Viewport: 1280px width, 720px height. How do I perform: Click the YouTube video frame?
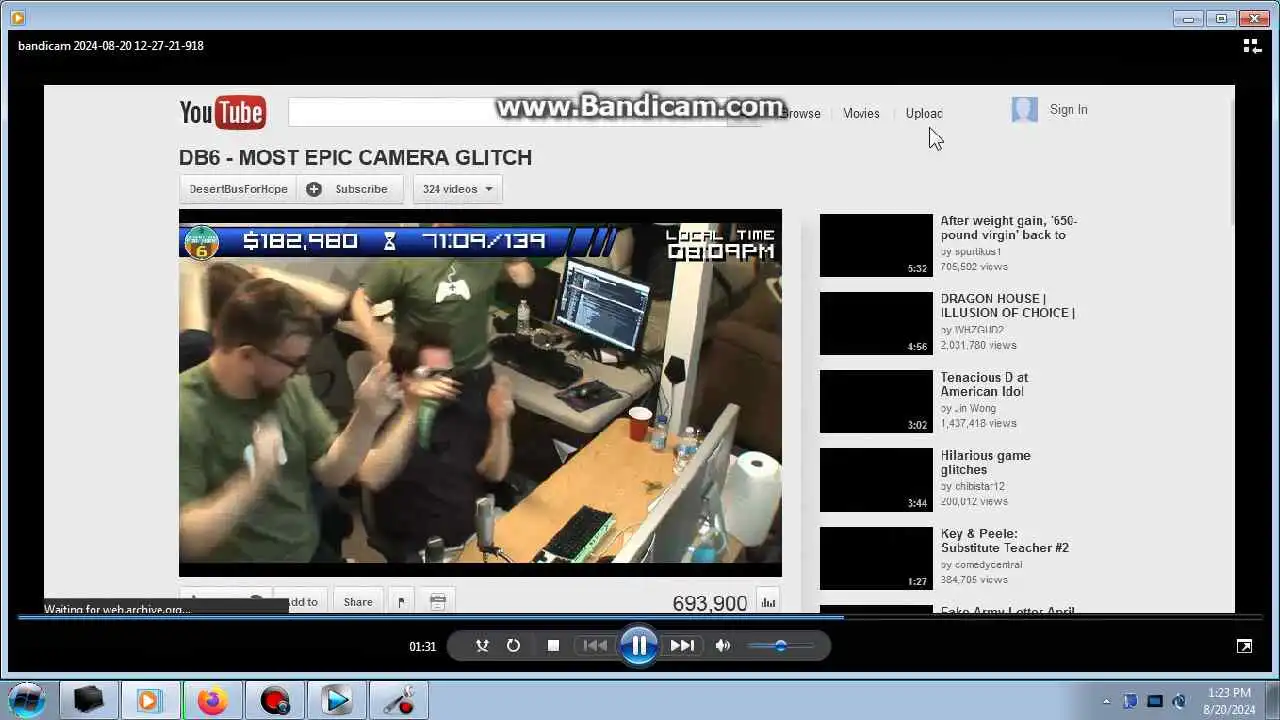pos(480,393)
